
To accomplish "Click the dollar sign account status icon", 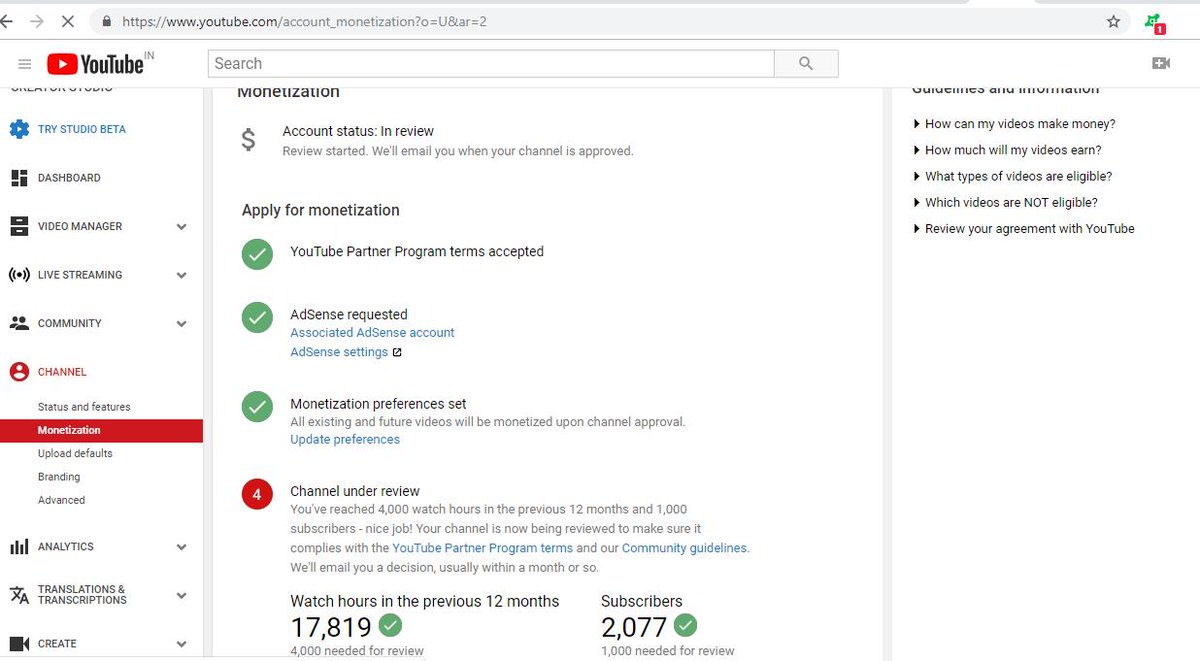I will coord(249,140).
